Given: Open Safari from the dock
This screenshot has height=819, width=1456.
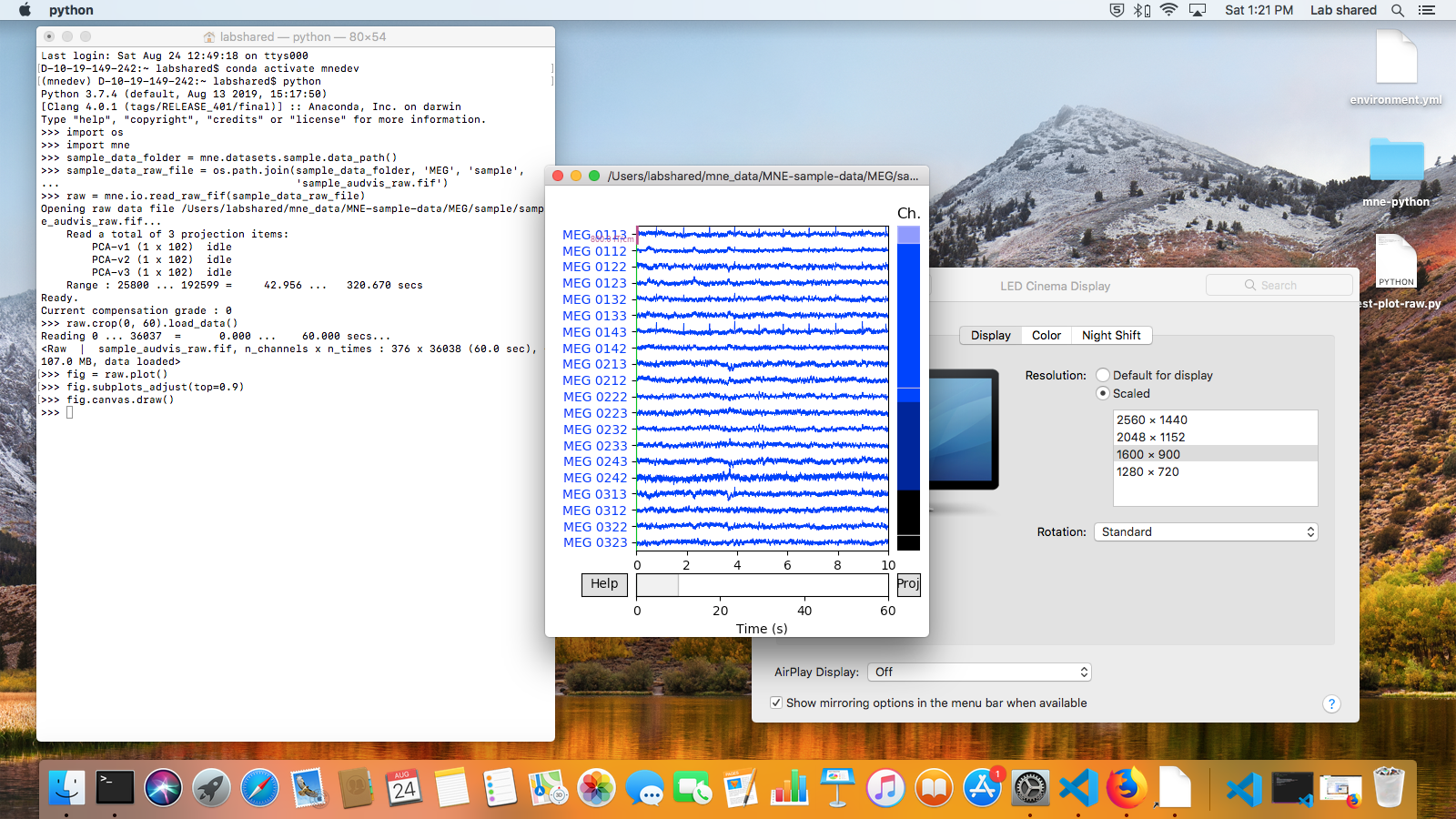Looking at the screenshot, I should point(259,788).
